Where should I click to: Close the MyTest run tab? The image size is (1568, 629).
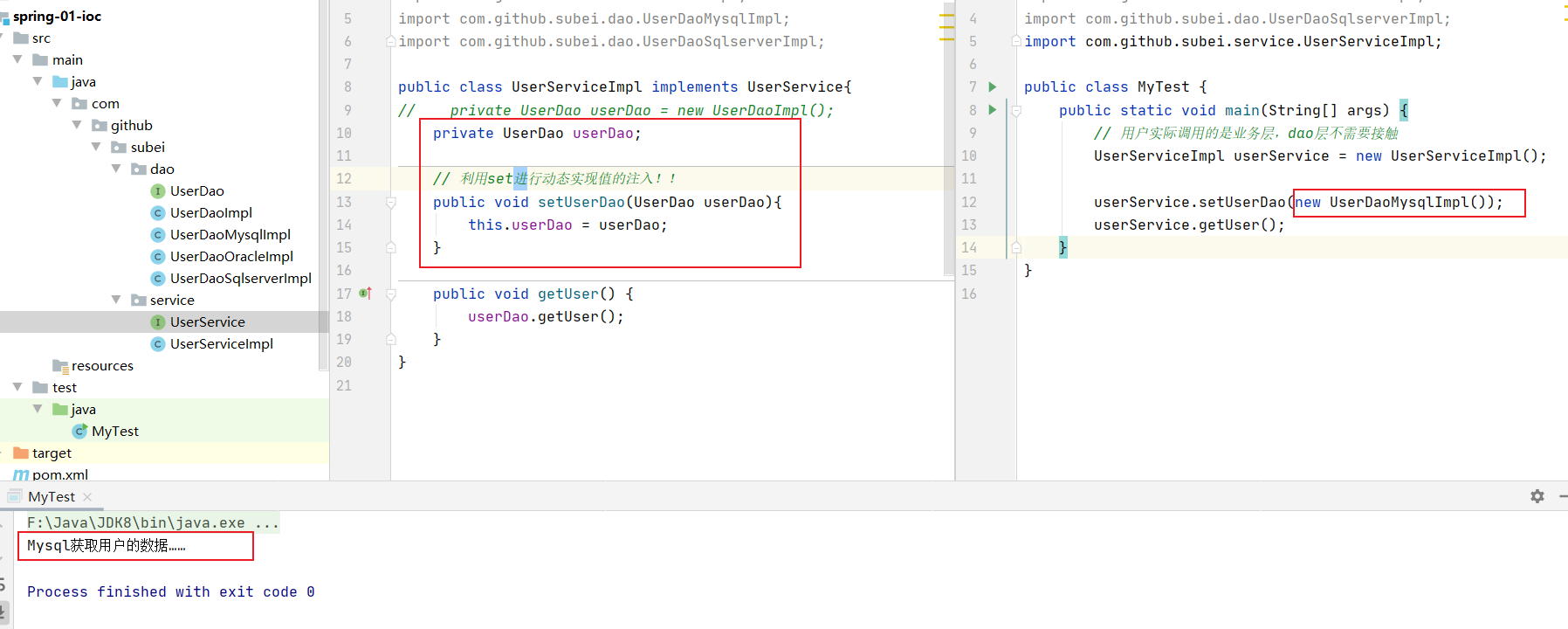pos(87,496)
